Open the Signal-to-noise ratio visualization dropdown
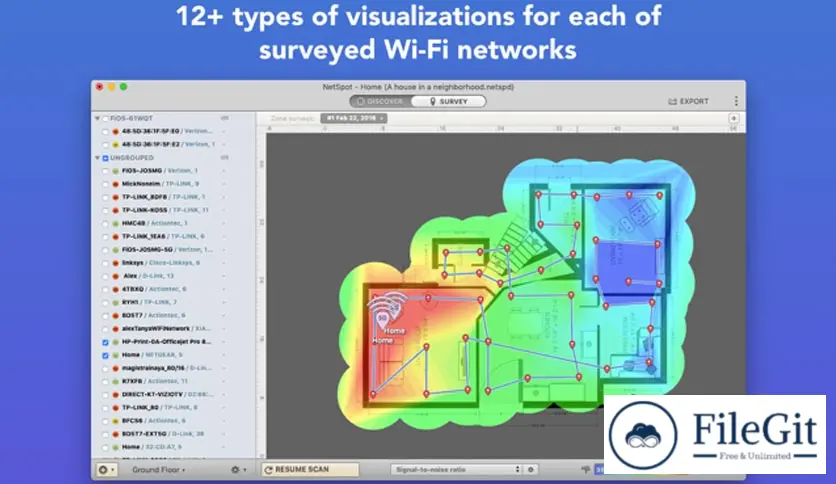This screenshot has height=484, width=836. [457, 470]
